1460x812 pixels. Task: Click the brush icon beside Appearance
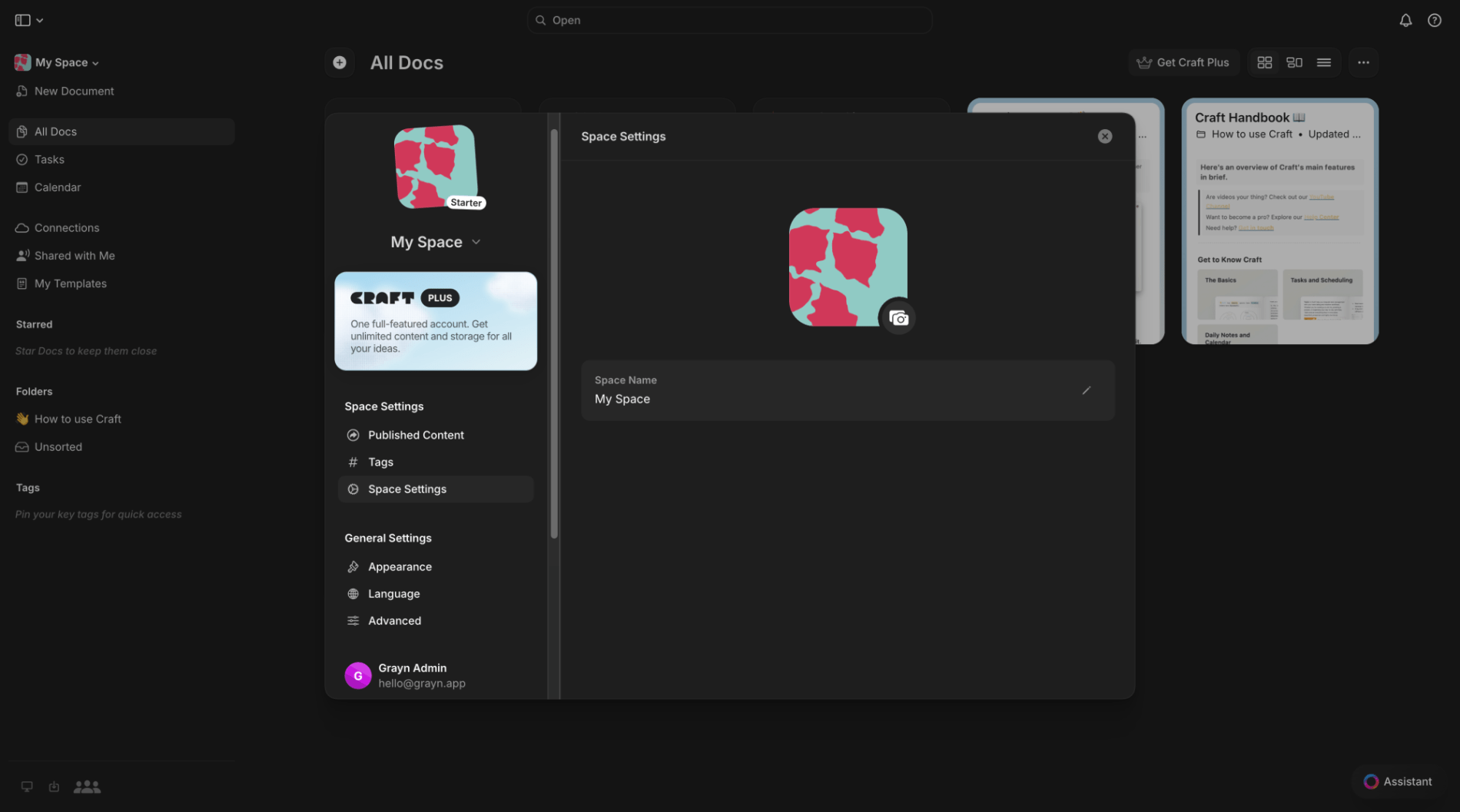click(353, 567)
